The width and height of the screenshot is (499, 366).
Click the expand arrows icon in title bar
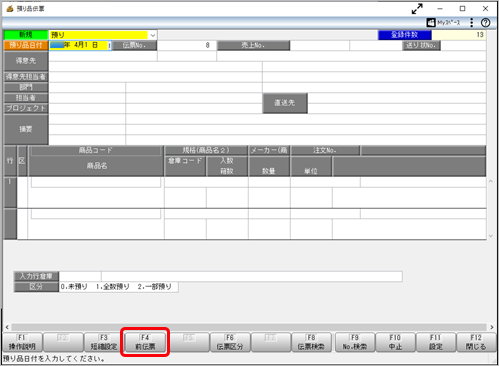[x=417, y=9]
